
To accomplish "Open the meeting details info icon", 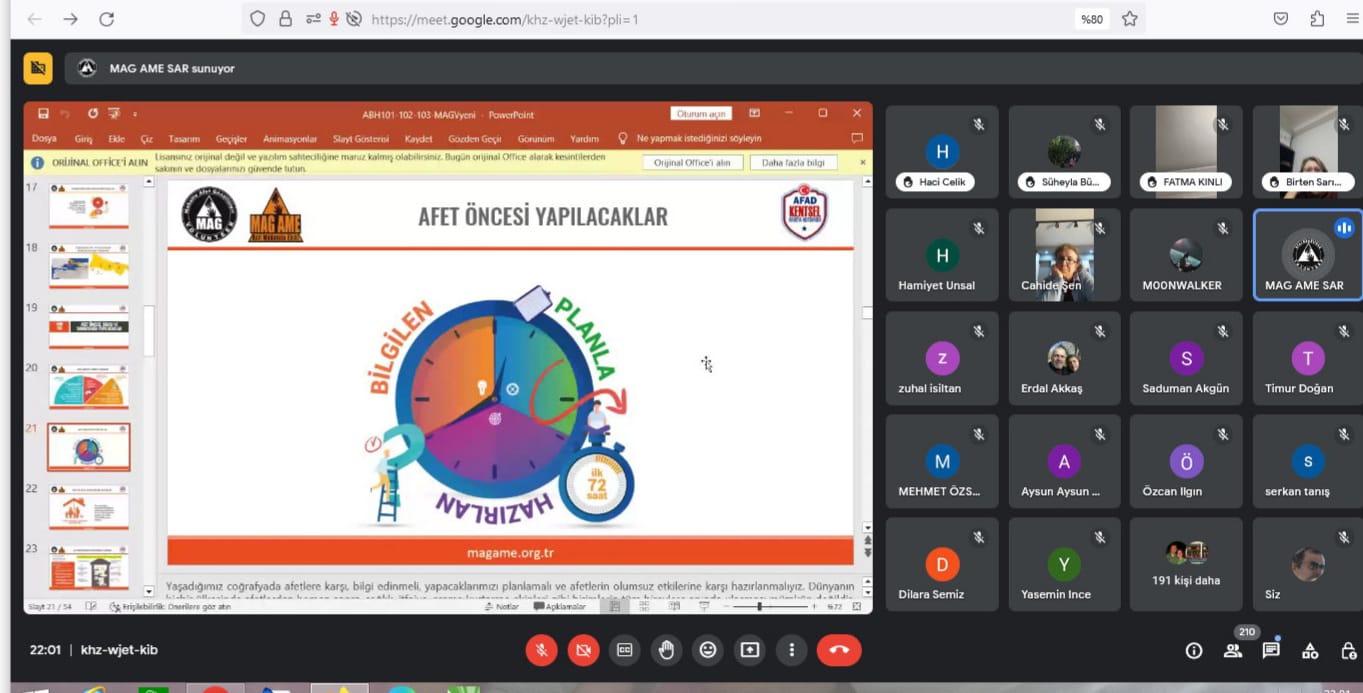I will (1194, 651).
